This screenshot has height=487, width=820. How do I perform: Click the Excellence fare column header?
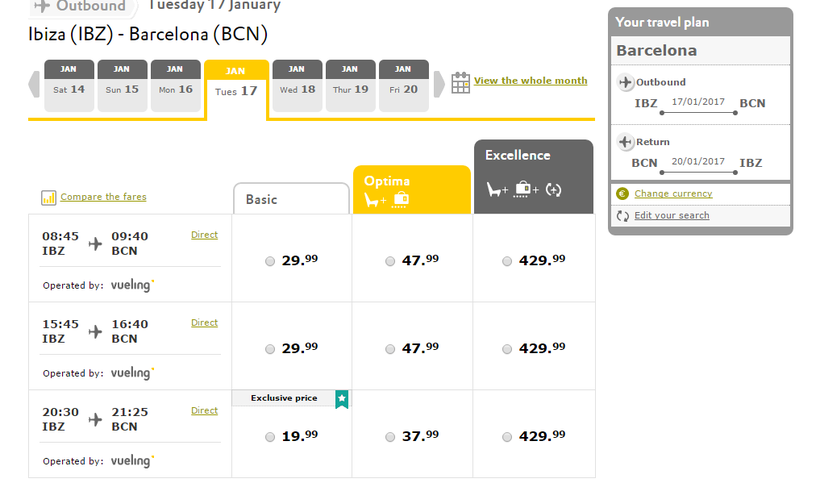[x=533, y=176]
